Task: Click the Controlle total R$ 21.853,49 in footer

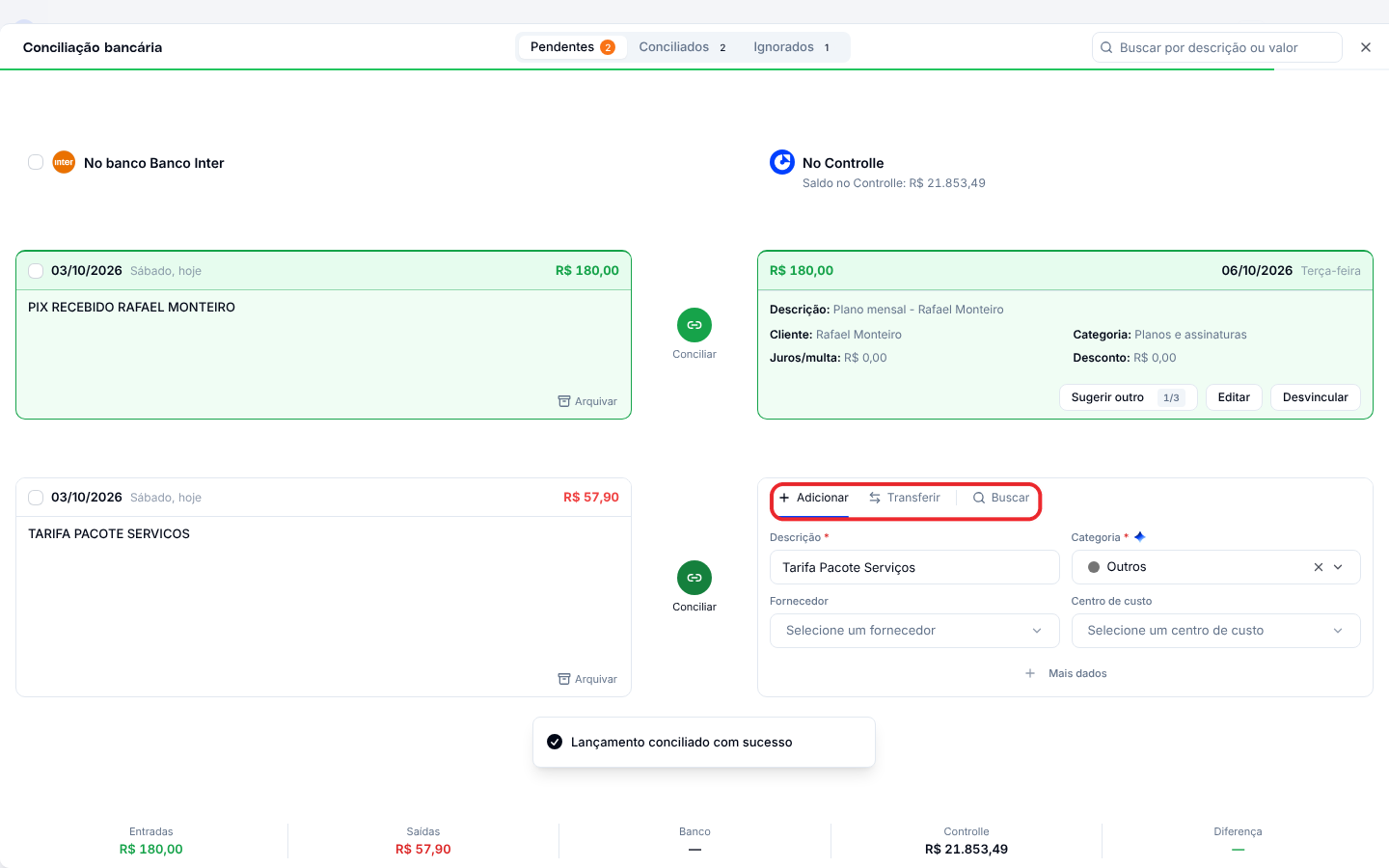Action: [x=967, y=850]
